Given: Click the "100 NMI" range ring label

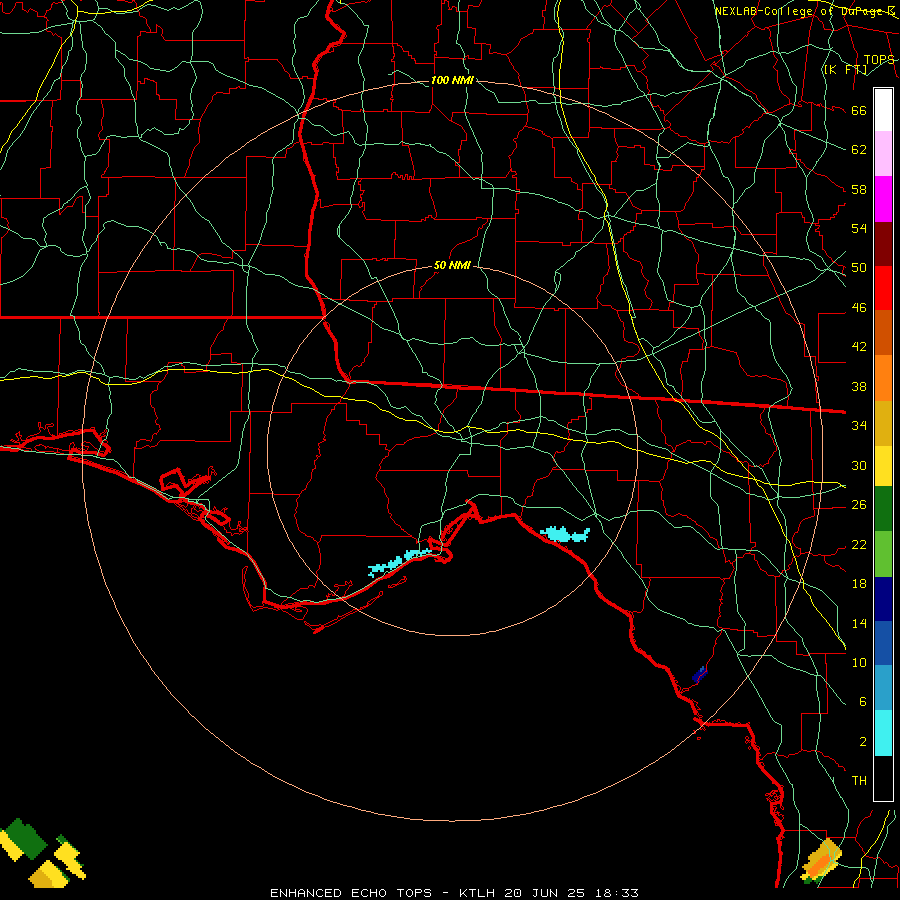Looking at the screenshot, I should (452, 80).
